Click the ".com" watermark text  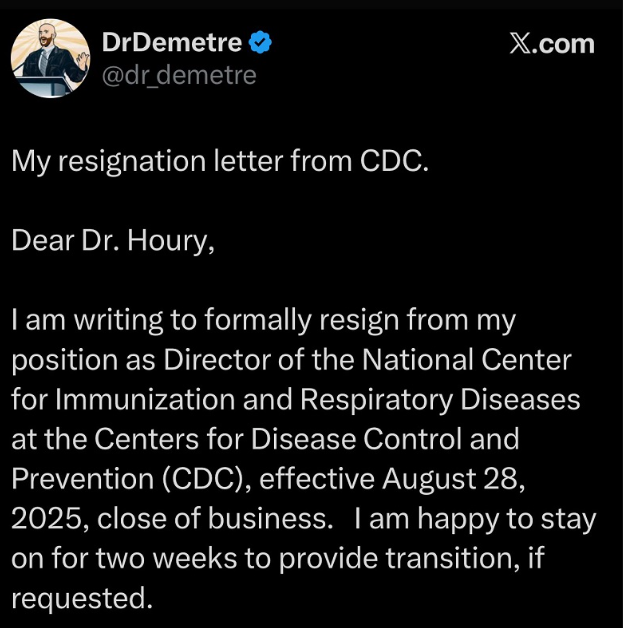coord(567,44)
